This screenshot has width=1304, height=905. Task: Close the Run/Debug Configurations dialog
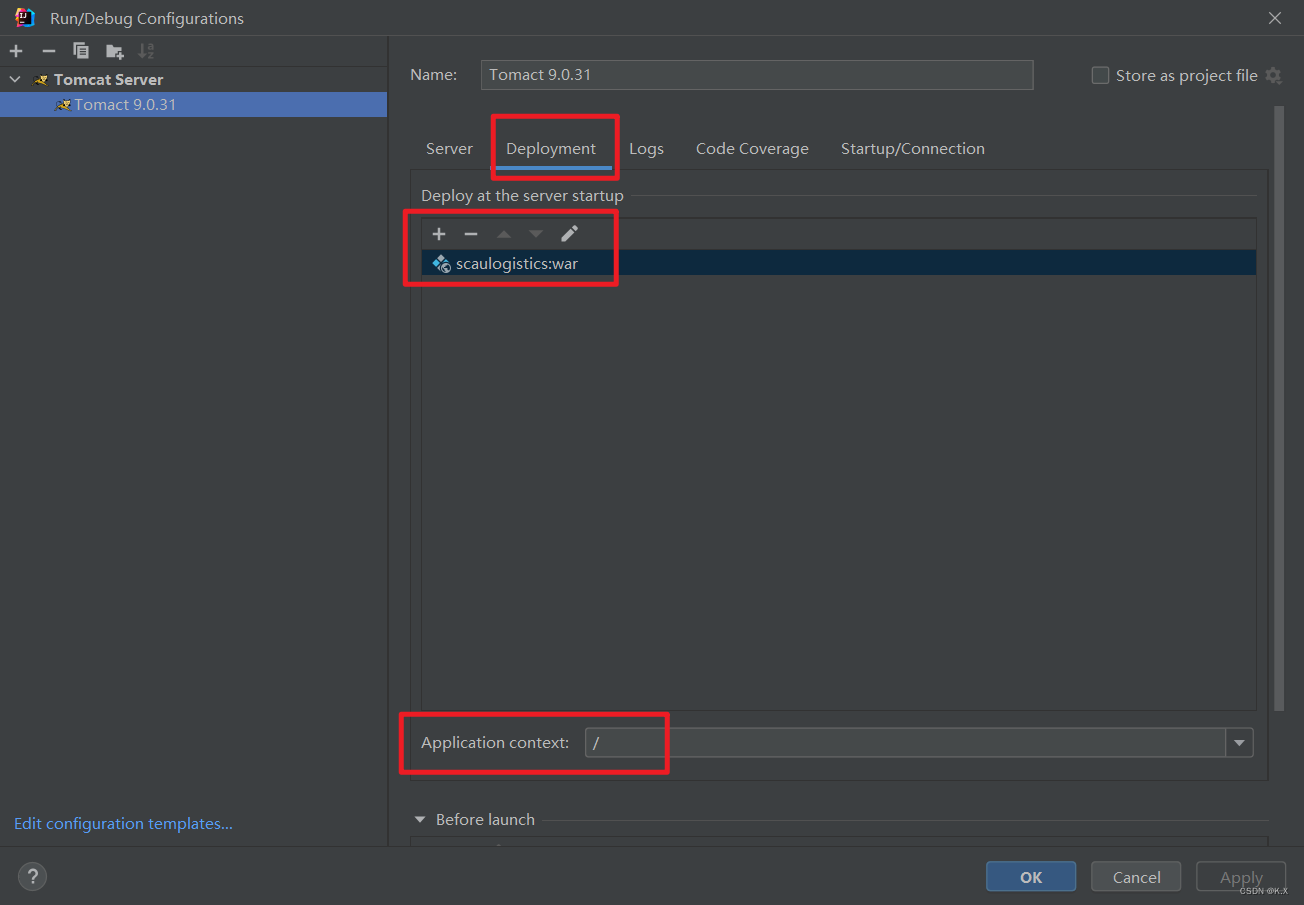pyautogui.click(x=1275, y=18)
